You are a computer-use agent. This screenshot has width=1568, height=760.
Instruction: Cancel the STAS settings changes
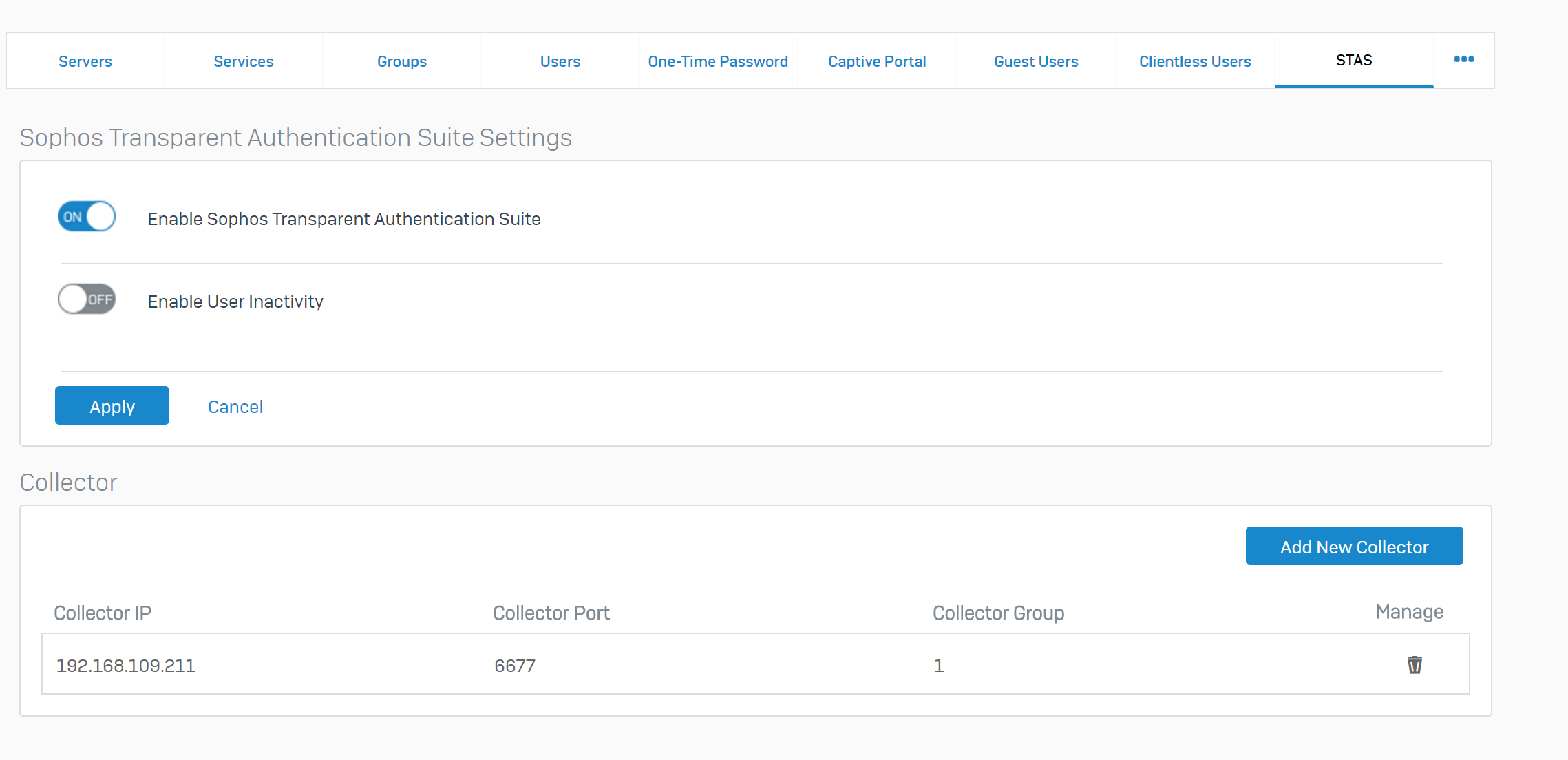tap(235, 407)
